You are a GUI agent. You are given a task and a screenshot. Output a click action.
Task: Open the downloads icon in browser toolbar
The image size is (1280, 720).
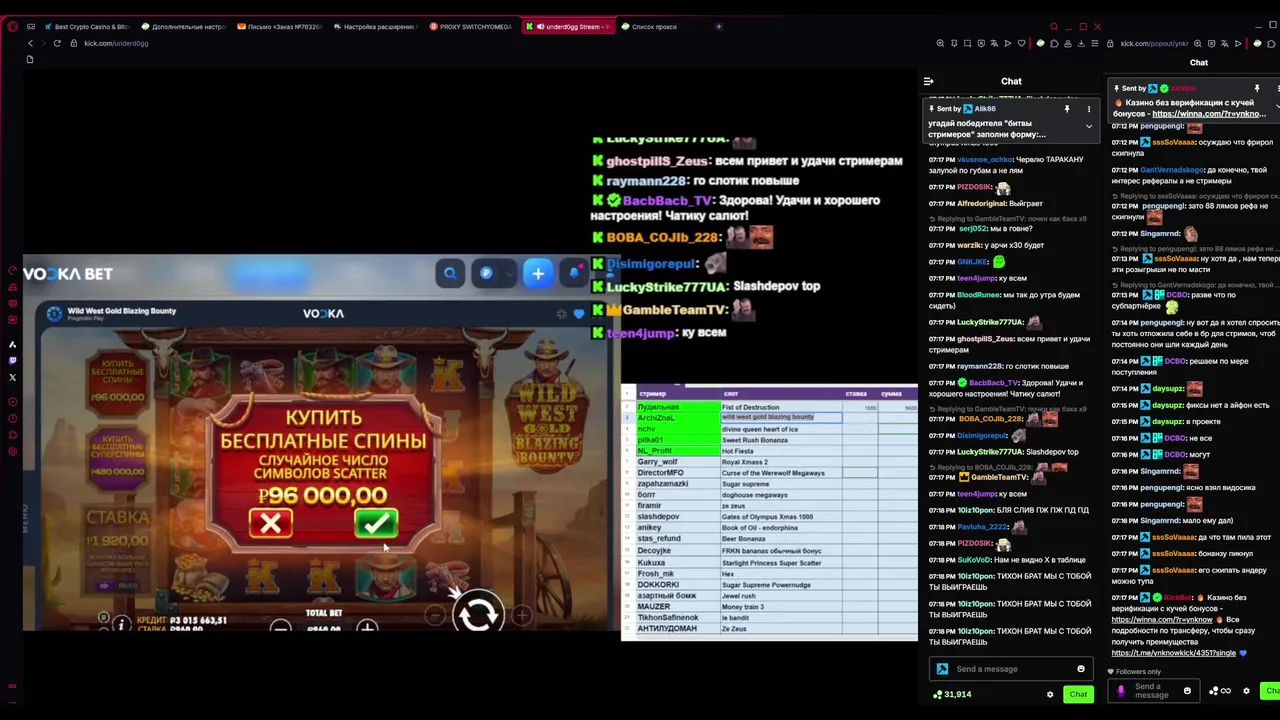pyautogui.click(x=1082, y=43)
